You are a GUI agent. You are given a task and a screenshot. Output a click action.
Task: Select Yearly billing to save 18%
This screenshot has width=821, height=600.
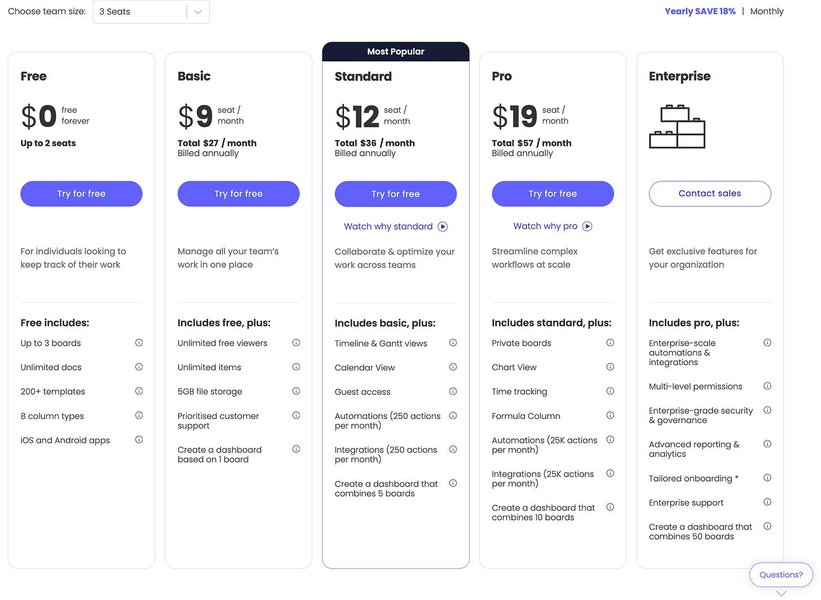click(x=699, y=10)
